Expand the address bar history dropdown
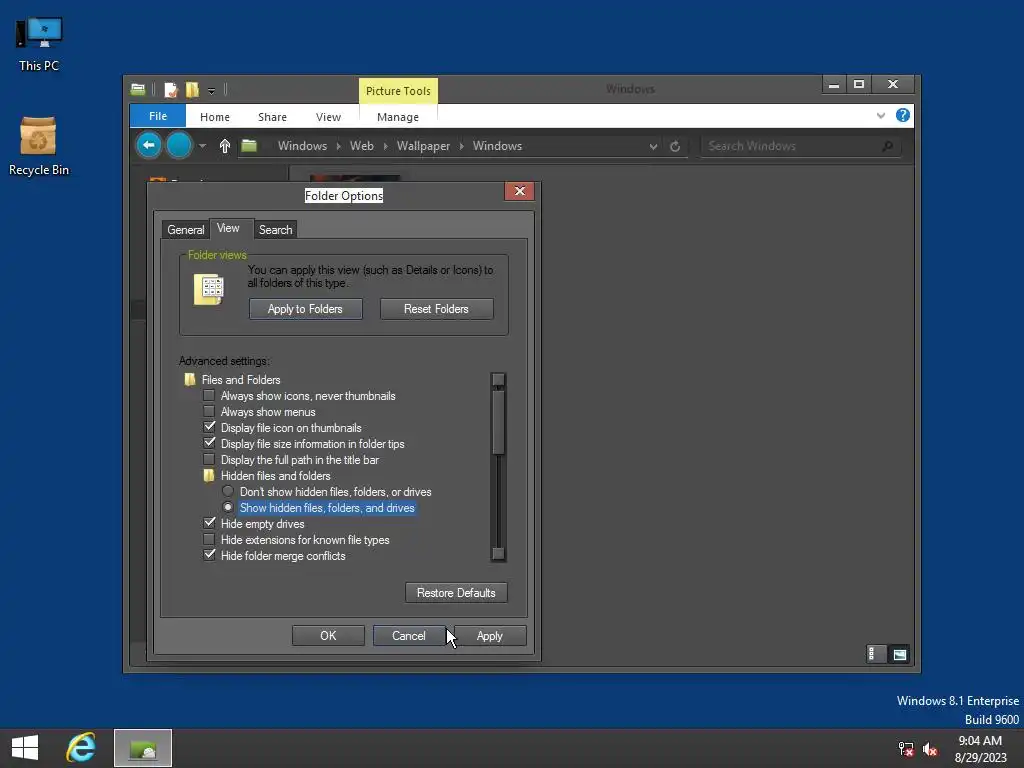1024x768 pixels. (653, 146)
